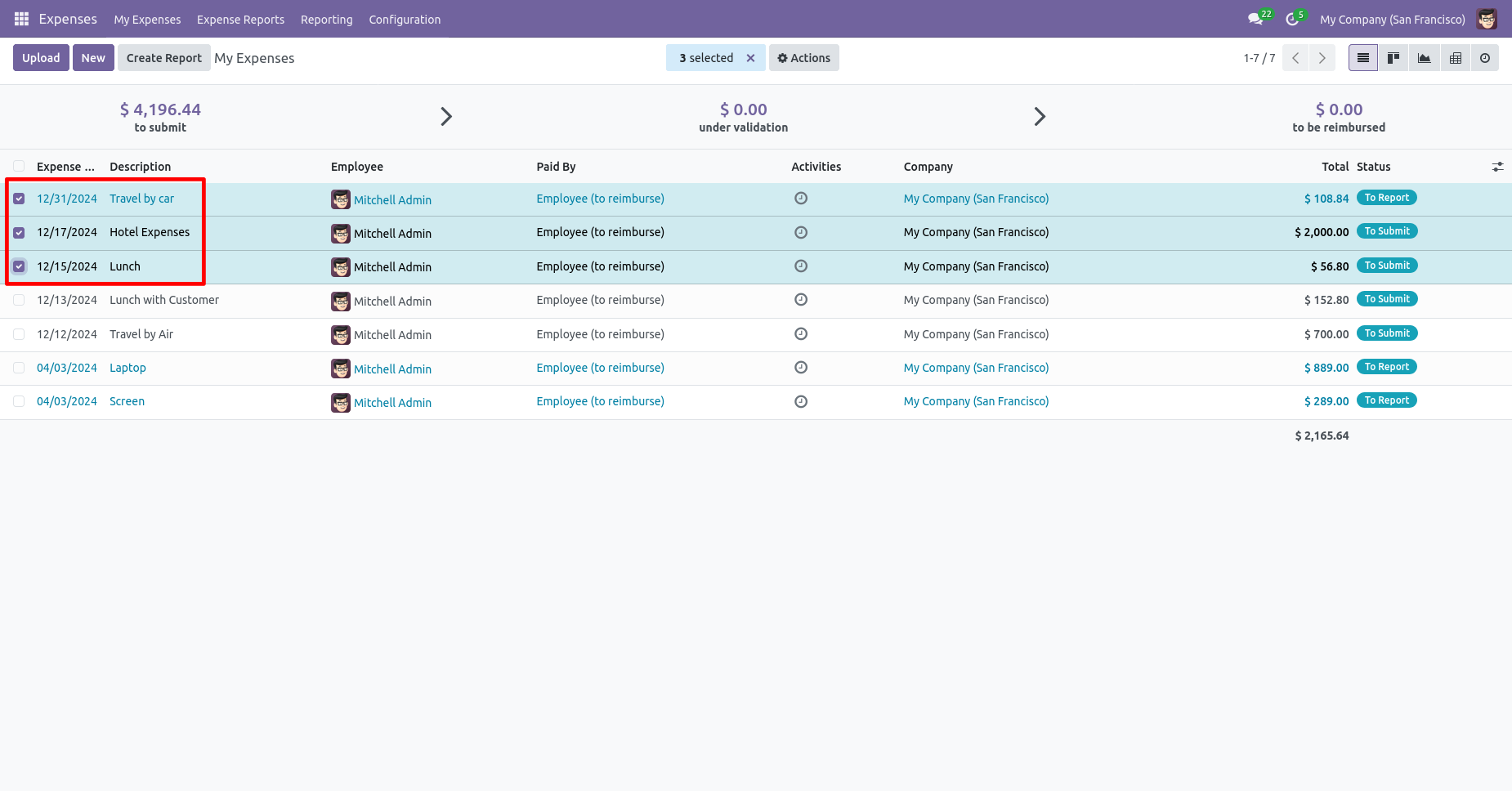The image size is (1512, 791).
Task: Go to previous page of records
Action: pos(1295,58)
